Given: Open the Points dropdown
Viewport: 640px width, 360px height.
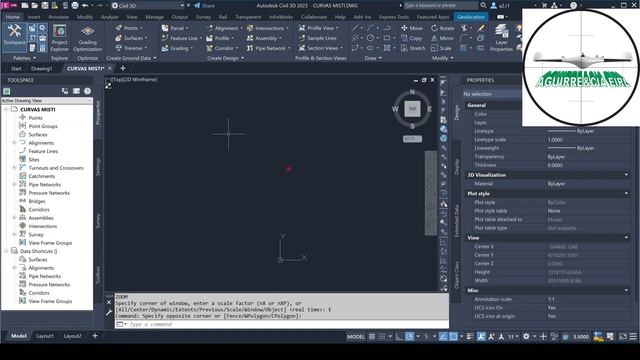Looking at the screenshot, I should (x=129, y=28).
